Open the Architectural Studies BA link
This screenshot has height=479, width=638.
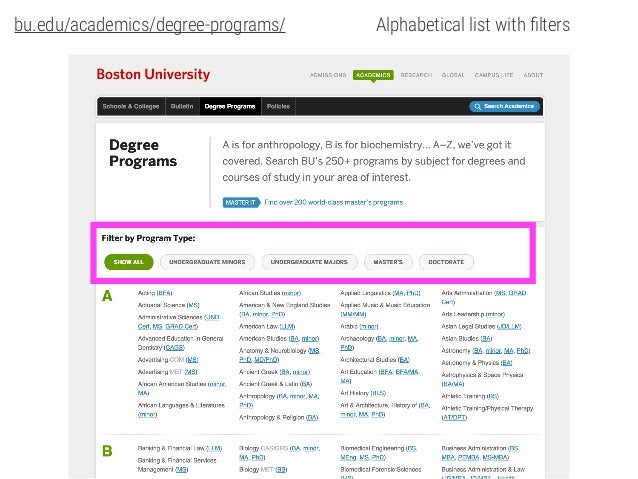click(404, 360)
